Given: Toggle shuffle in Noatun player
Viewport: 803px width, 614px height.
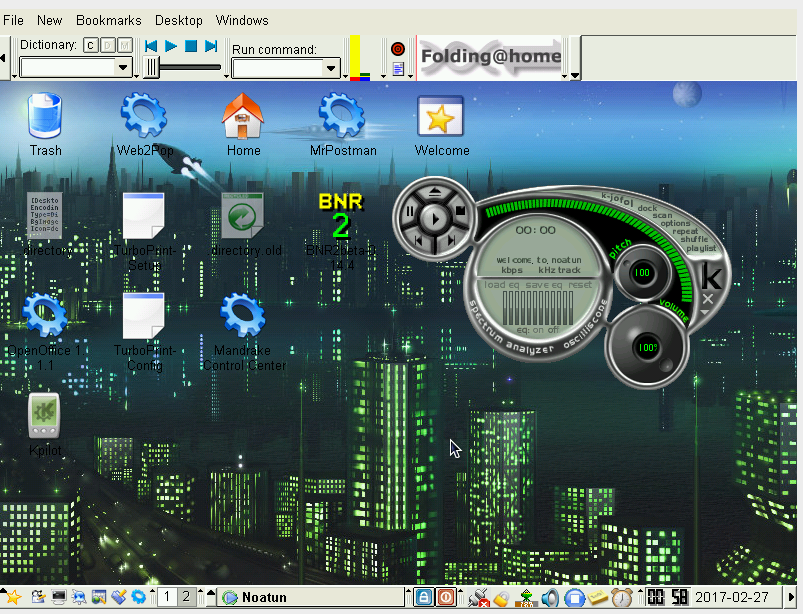Looking at the screenshot, I should tap(694, 239).
